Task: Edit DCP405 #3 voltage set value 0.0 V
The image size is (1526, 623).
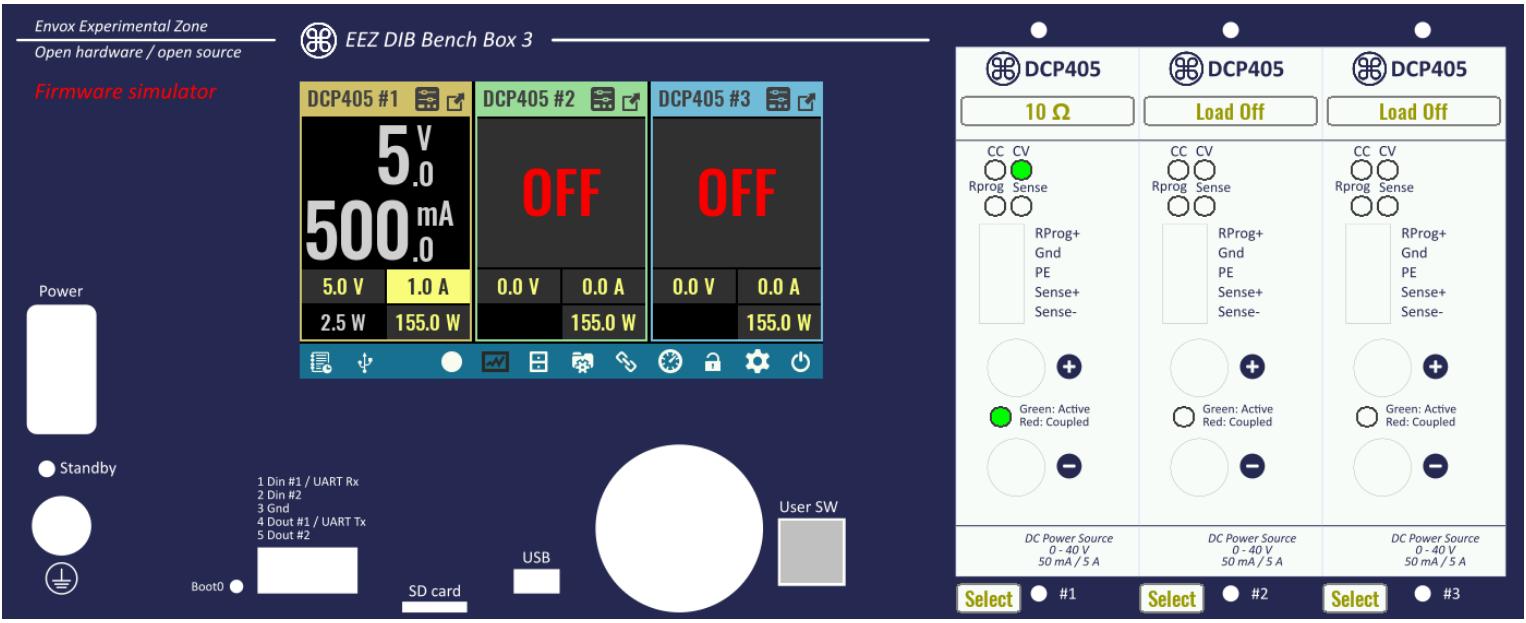Action: point(694,287)
